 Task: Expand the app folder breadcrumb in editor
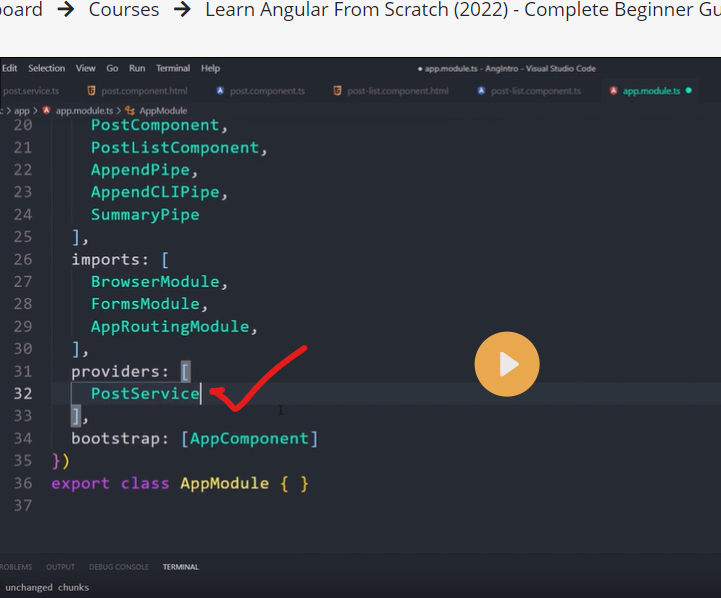(x=21, y=110)
